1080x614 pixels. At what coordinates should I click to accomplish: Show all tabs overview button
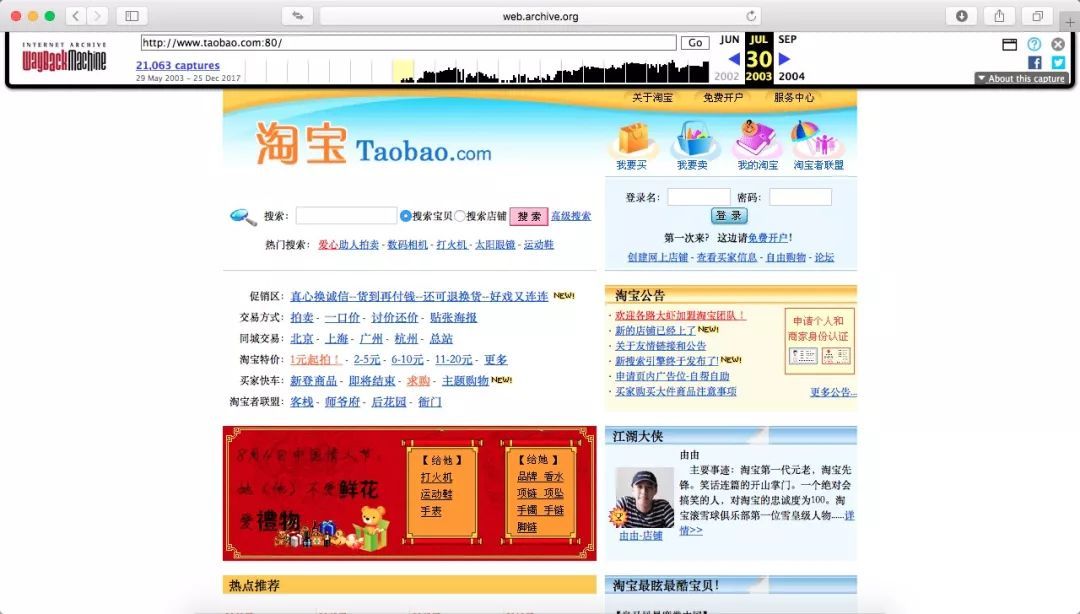click(1037, 16)
